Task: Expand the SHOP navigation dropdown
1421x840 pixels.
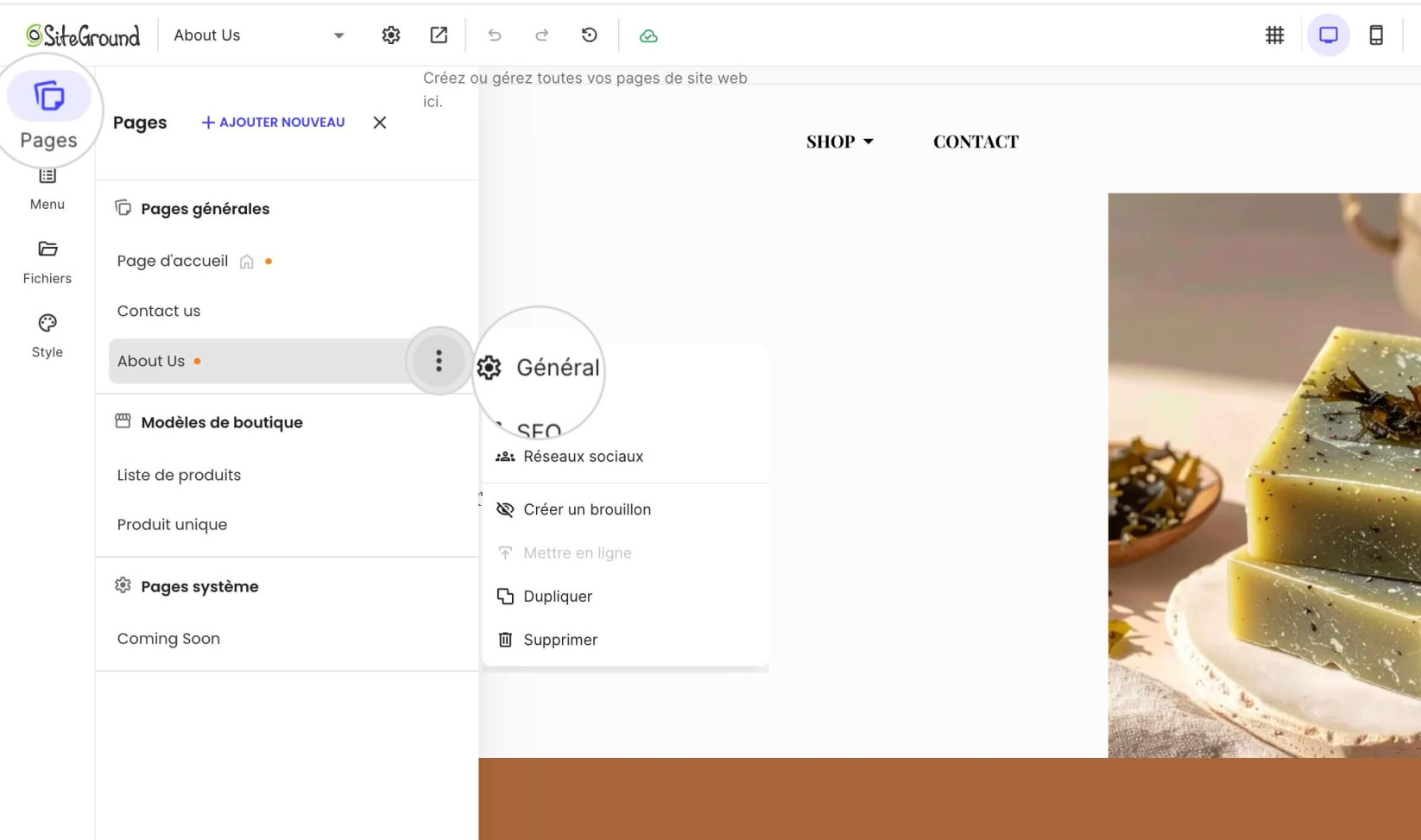Action: 839,142
